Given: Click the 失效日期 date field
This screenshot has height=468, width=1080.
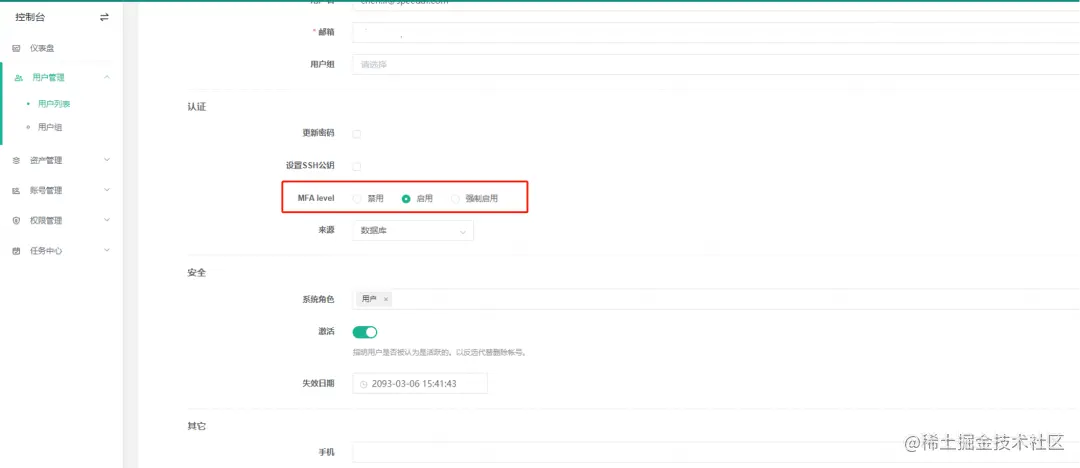Looking at the screenshot, I should (419, 384).
